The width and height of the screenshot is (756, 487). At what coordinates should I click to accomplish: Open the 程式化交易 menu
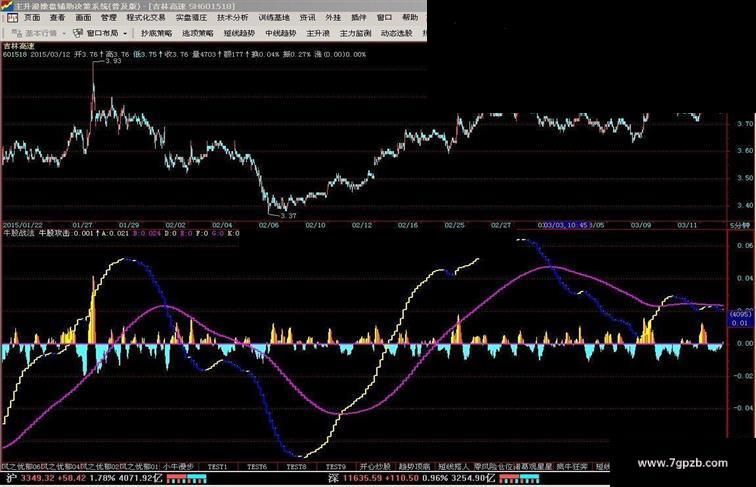tap(146, 18)
